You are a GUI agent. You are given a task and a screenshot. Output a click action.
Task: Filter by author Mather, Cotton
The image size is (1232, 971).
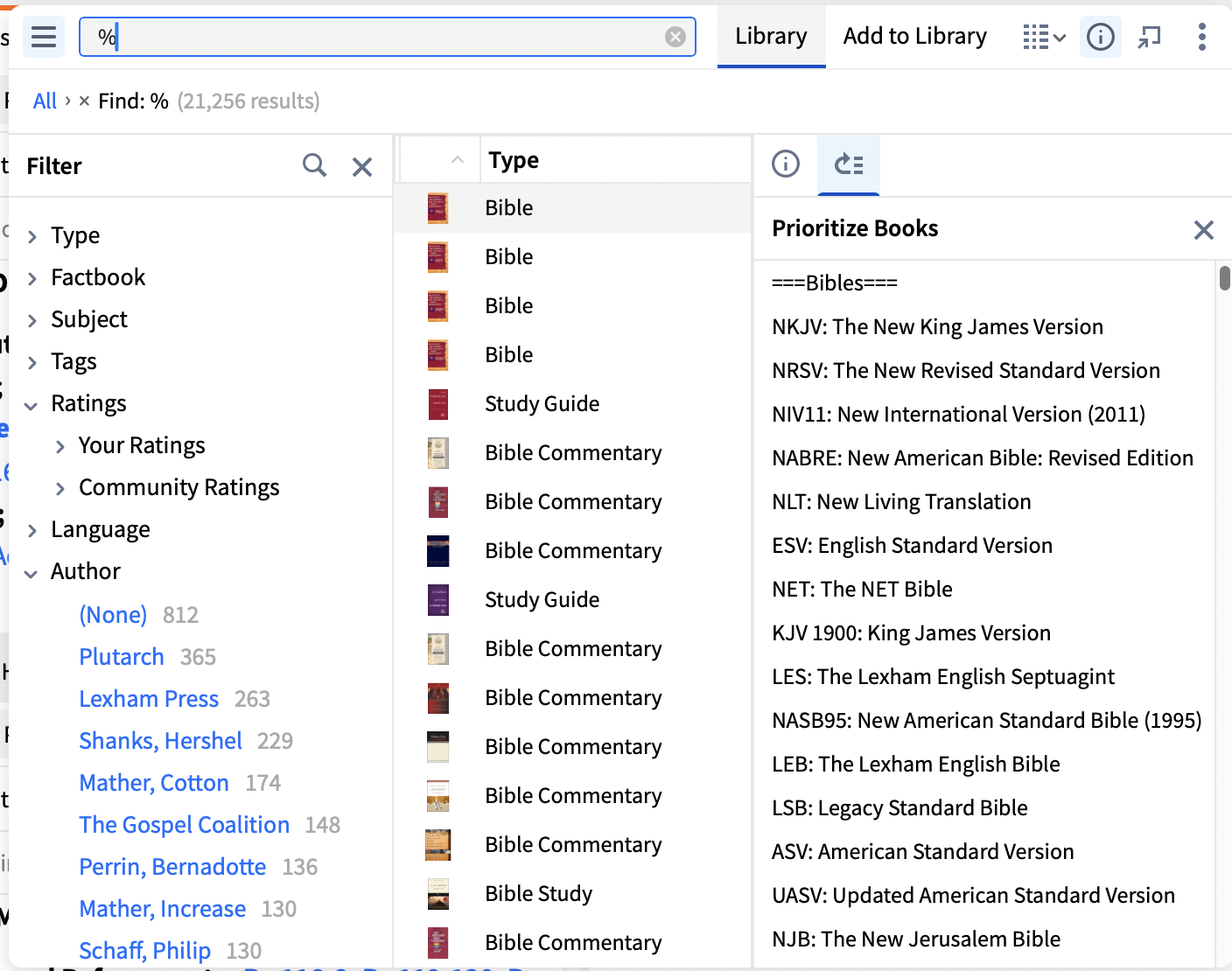[x=154, y=783]
